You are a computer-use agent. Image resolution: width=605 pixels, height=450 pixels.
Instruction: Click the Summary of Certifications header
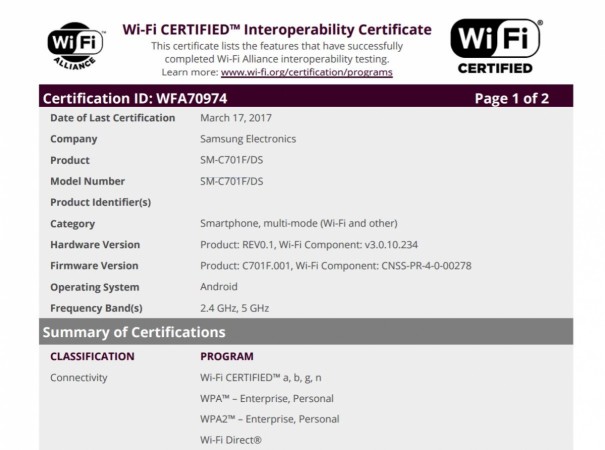(x=306, y=332)
